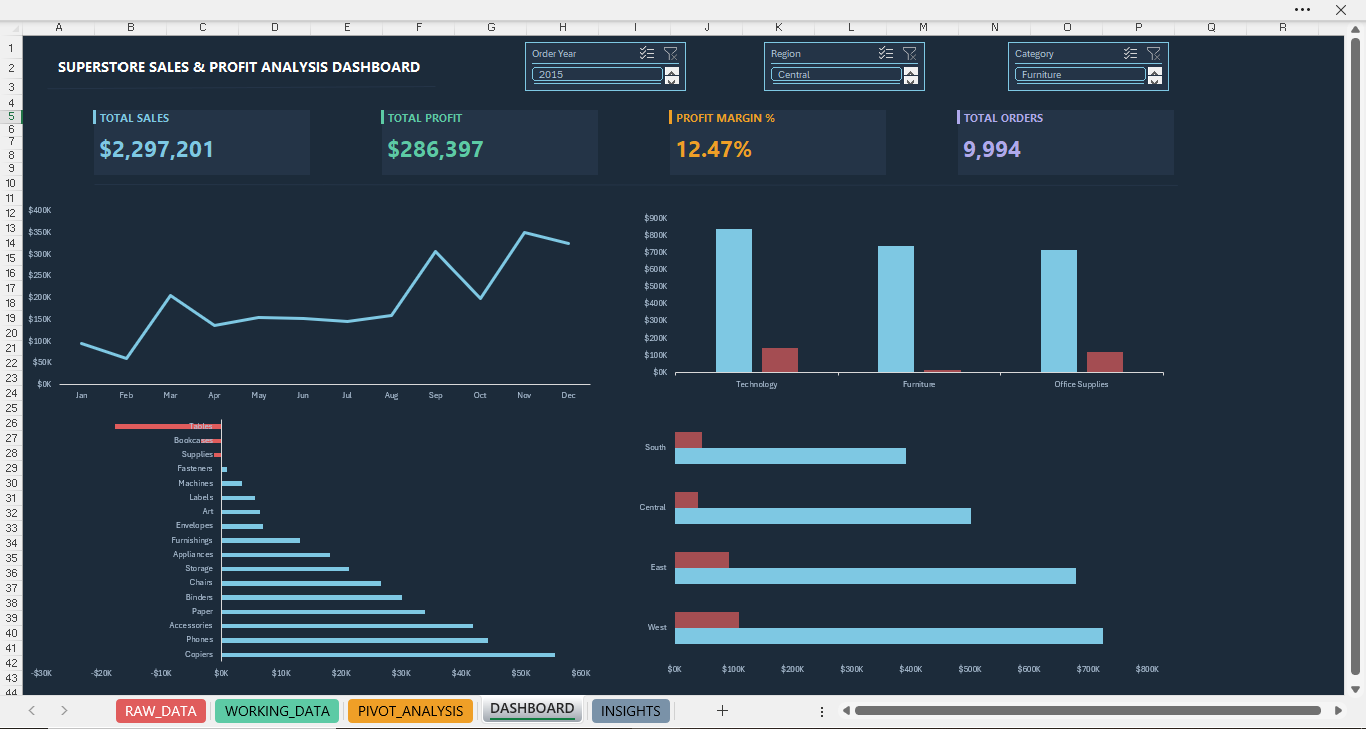The width and height of the screenshot is (1366, 729).
Task: Click the Office Supplies red profit column
Action: [1105, 362]
